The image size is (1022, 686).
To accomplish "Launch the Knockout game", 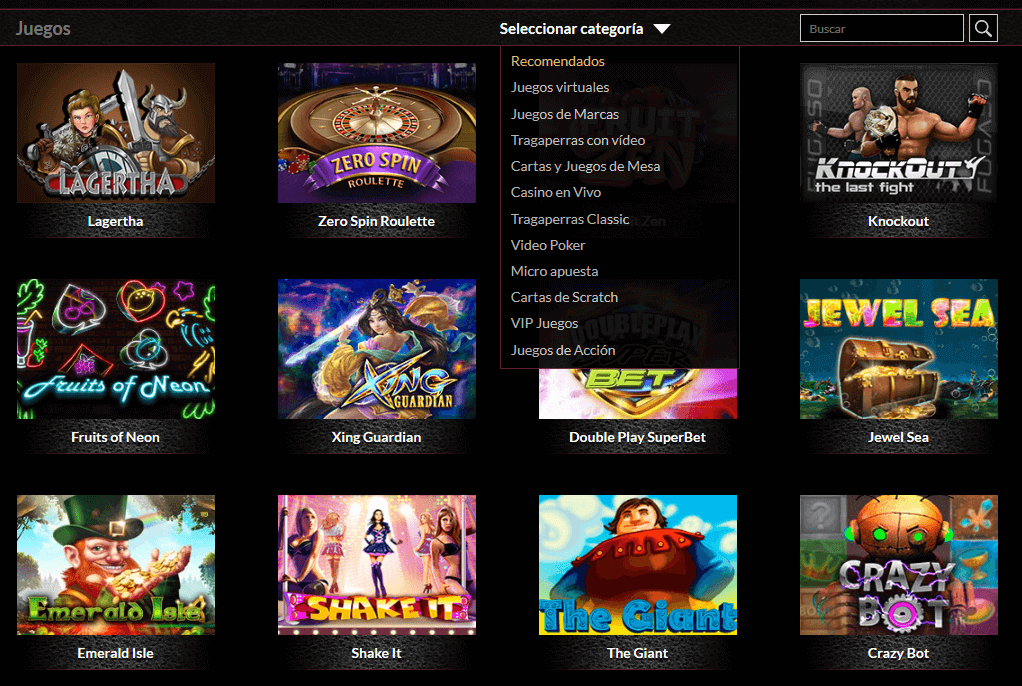I will click(898, 132).
